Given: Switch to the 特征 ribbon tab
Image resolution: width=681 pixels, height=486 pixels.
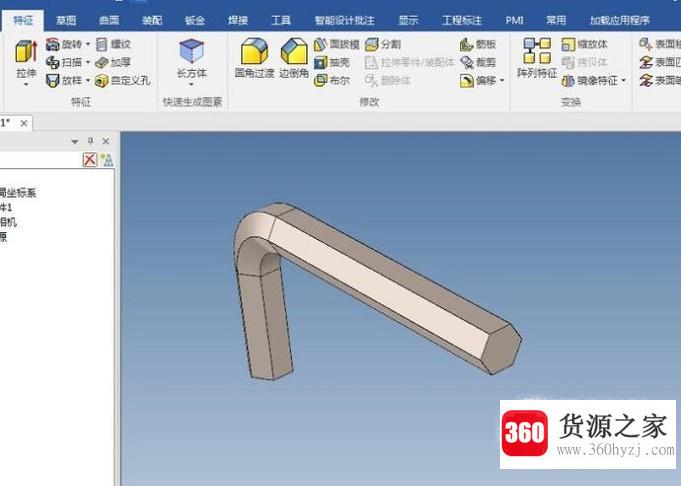Looking at the screenshot, I should point(23,20).
